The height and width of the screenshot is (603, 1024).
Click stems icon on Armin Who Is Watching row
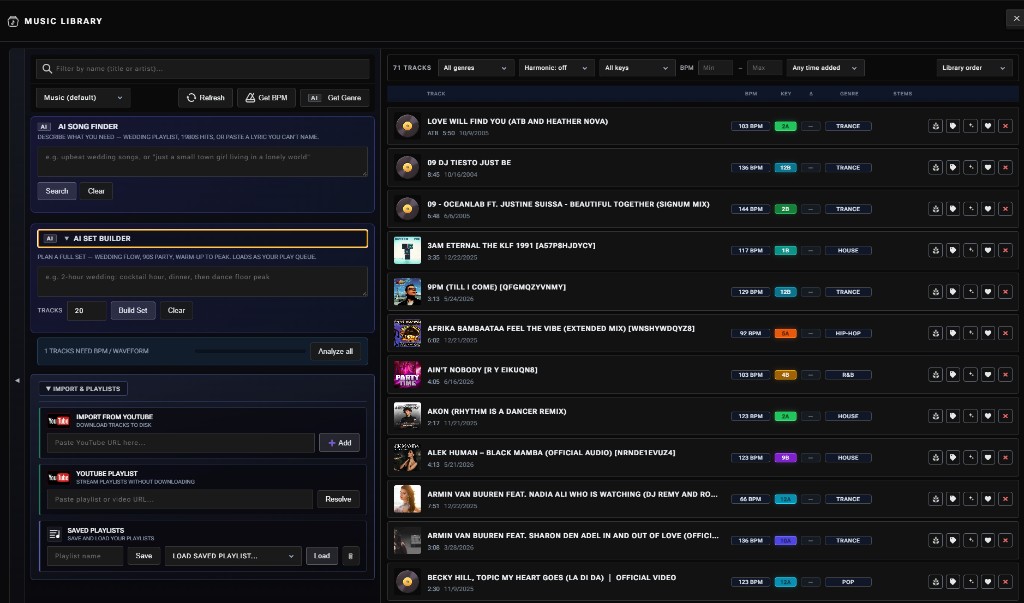point(935,499)
